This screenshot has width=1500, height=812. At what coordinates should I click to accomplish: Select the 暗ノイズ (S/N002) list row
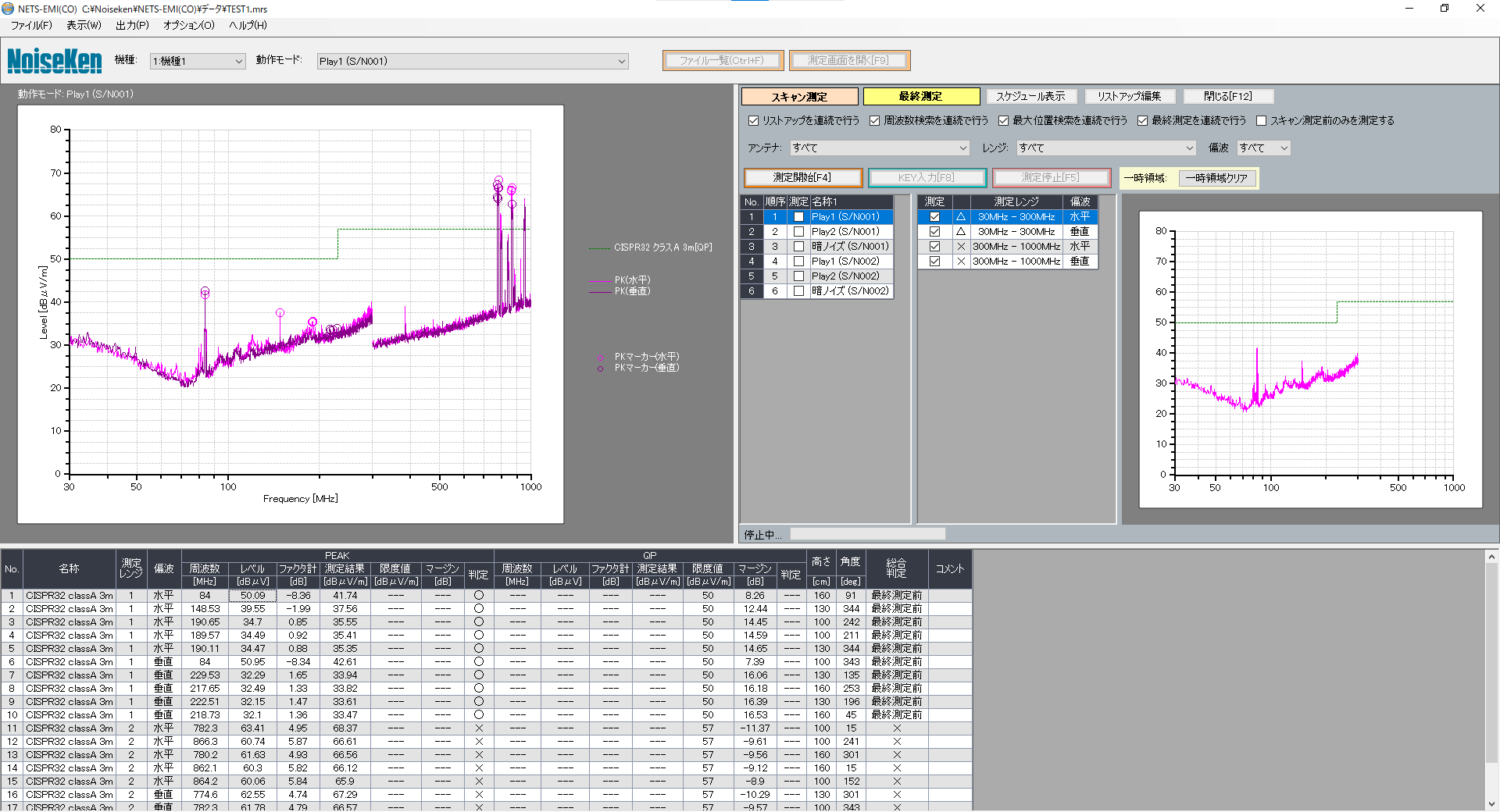point(850,291)
